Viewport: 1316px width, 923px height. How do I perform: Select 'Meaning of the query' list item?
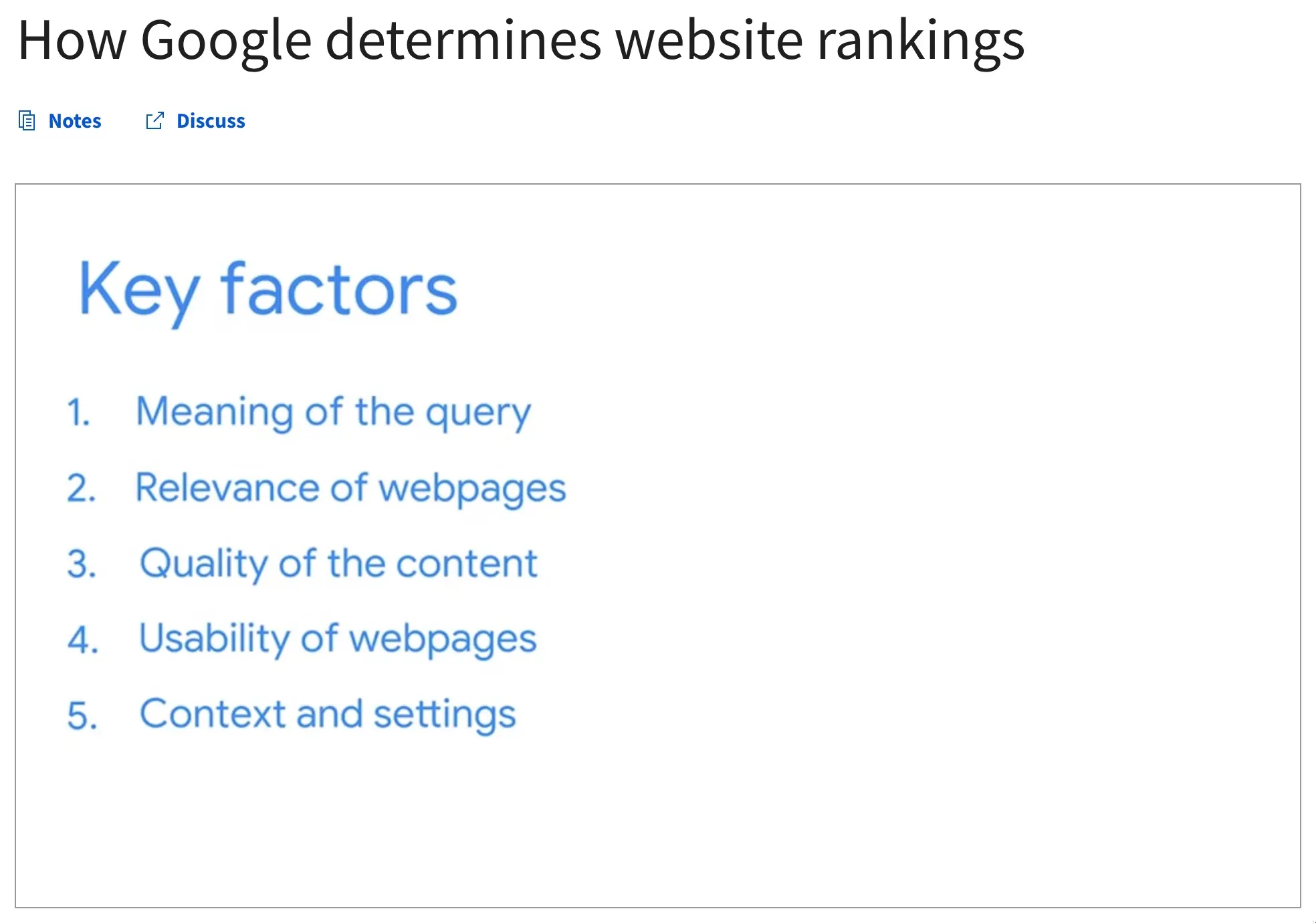click(x=333, y=411)
